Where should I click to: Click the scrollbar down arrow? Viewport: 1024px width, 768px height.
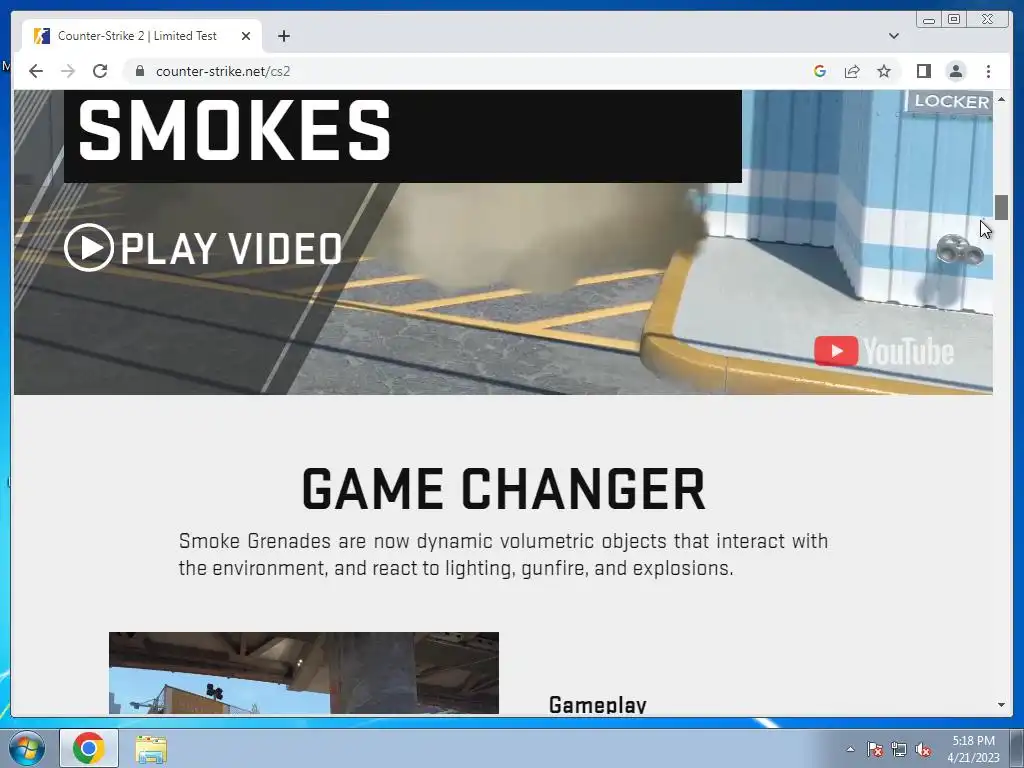(1001, 705)
